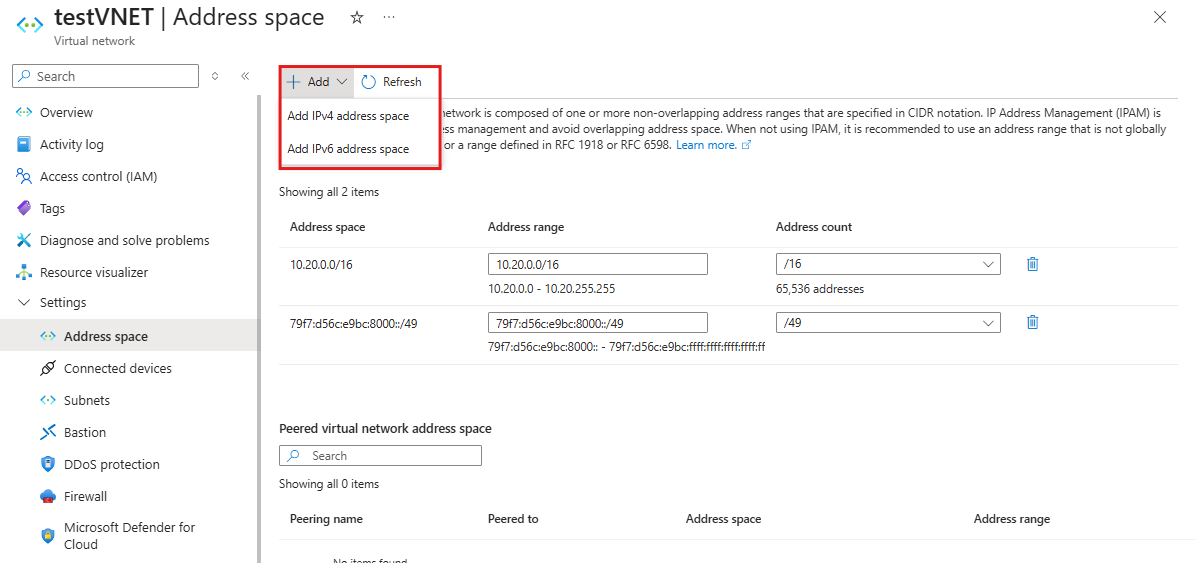Open the Add dropdown button
Screen dimensions: 1196x563
click(317, 82)
